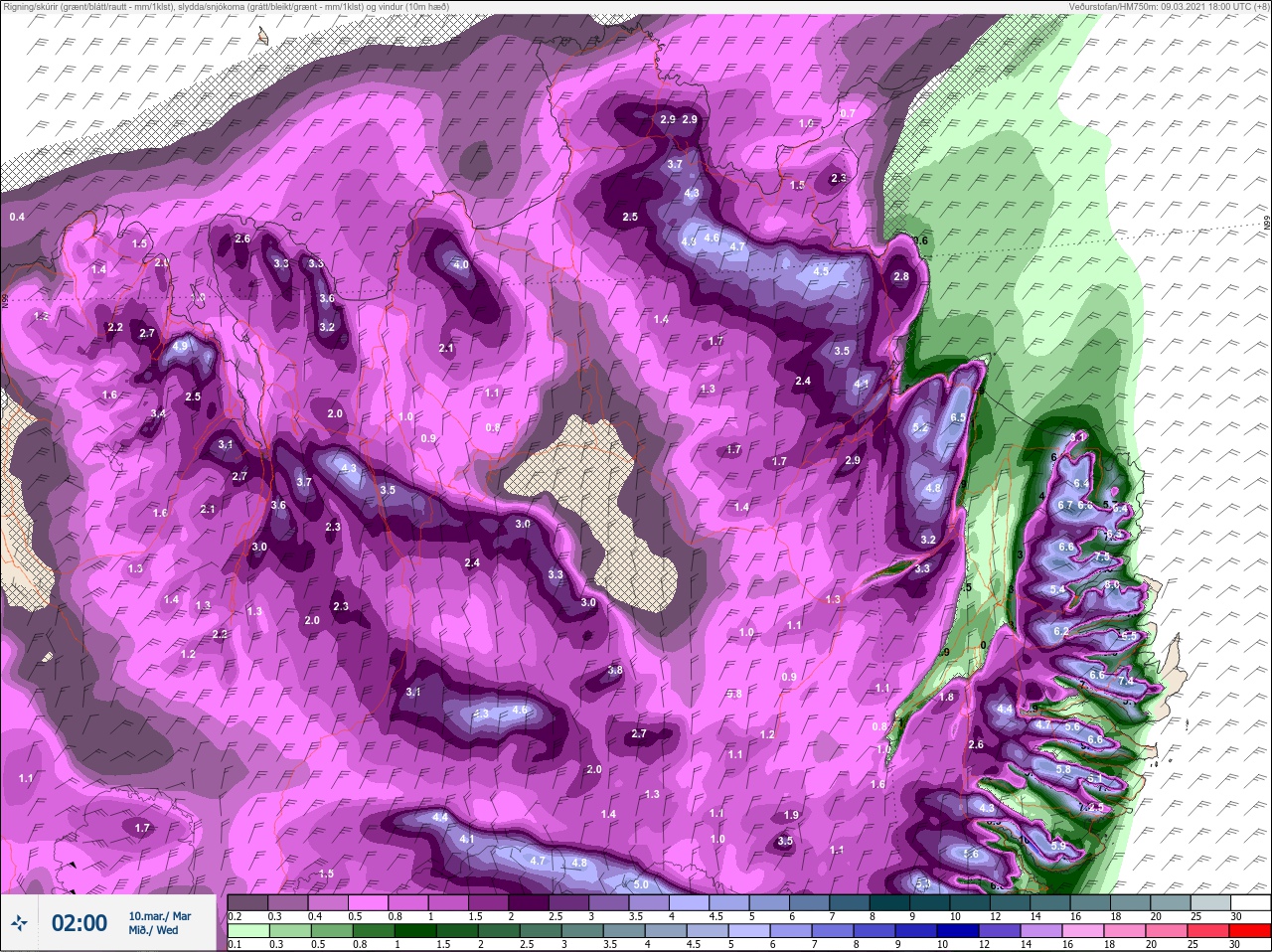Click the 02:00 forecast time display
This screenshot has height=952, width=1272.
pos(79,923)
